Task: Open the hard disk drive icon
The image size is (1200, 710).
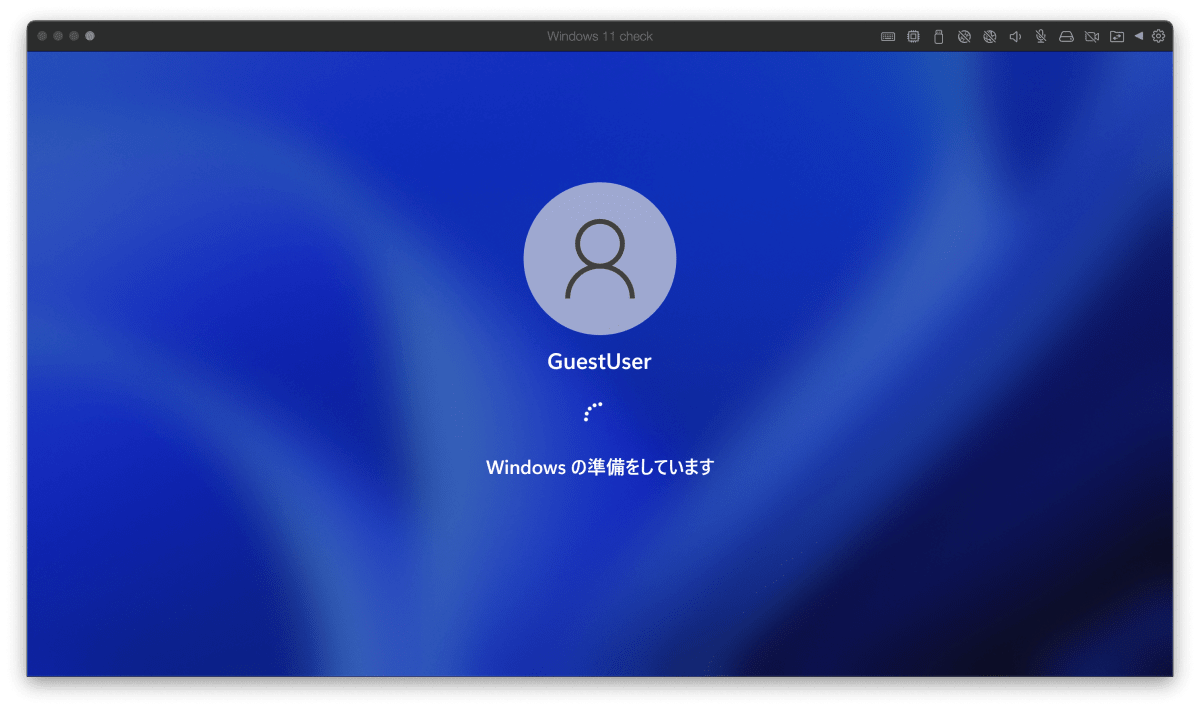Action: pos(1066,36)
